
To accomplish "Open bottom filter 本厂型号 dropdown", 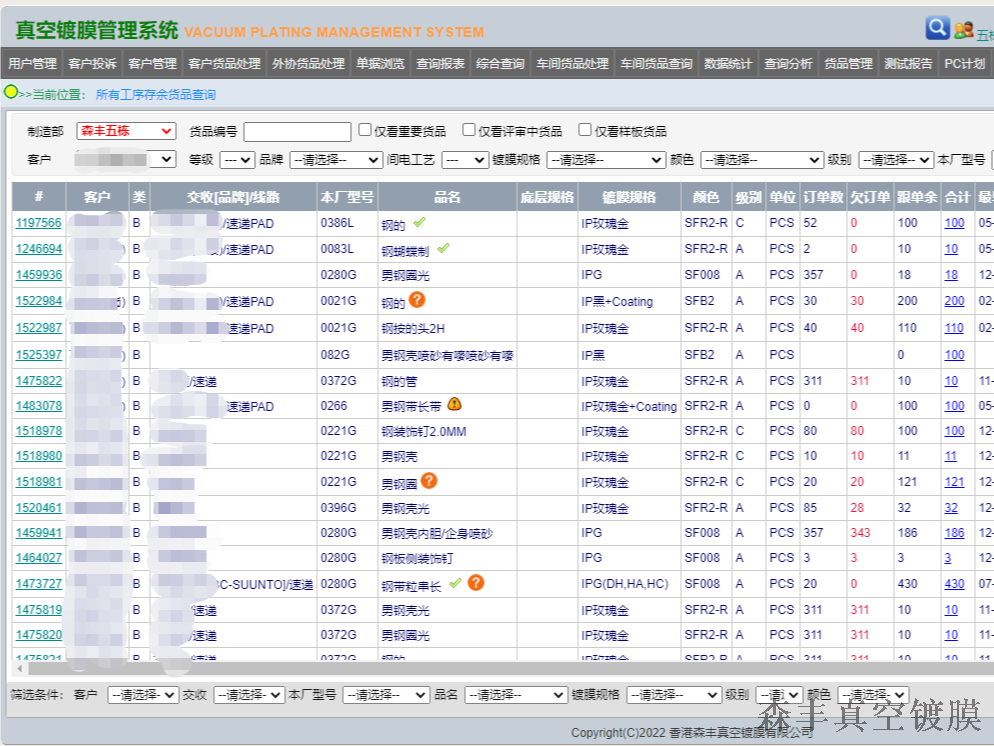I will tap(386, 695).
